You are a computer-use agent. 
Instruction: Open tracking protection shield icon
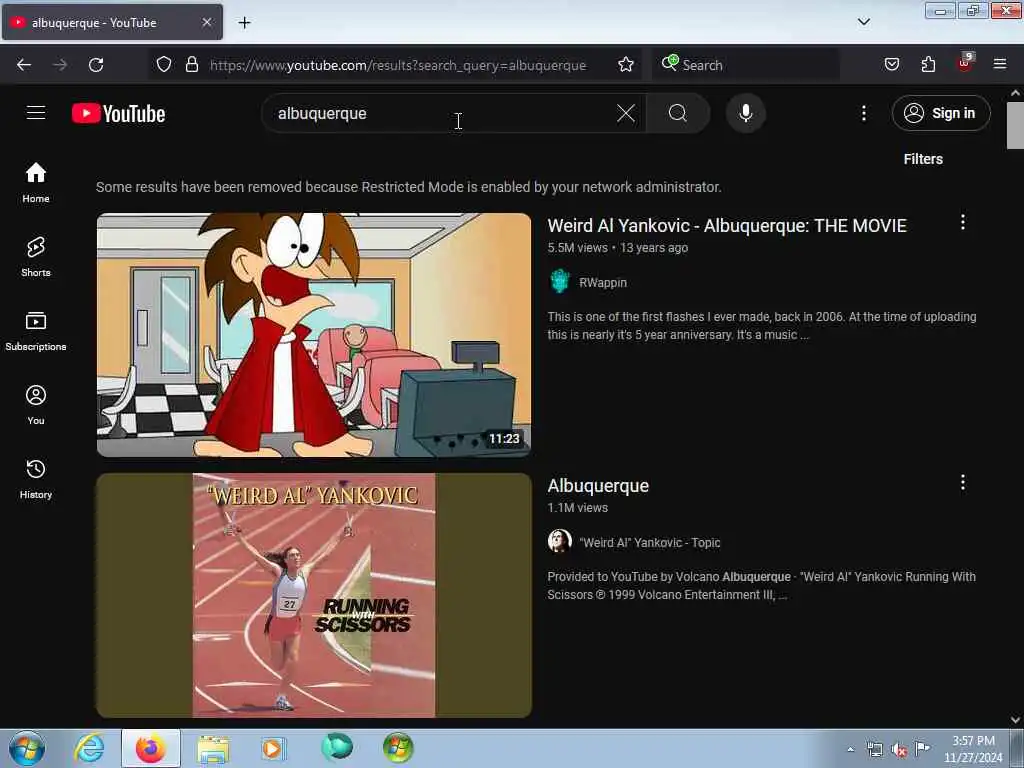point(164,64)
